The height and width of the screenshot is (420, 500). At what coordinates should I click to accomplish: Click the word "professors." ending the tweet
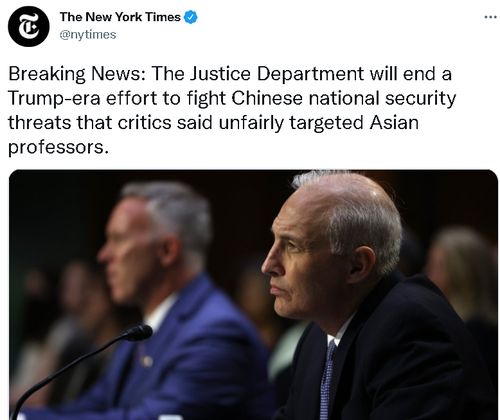click(x=58, y=147)
